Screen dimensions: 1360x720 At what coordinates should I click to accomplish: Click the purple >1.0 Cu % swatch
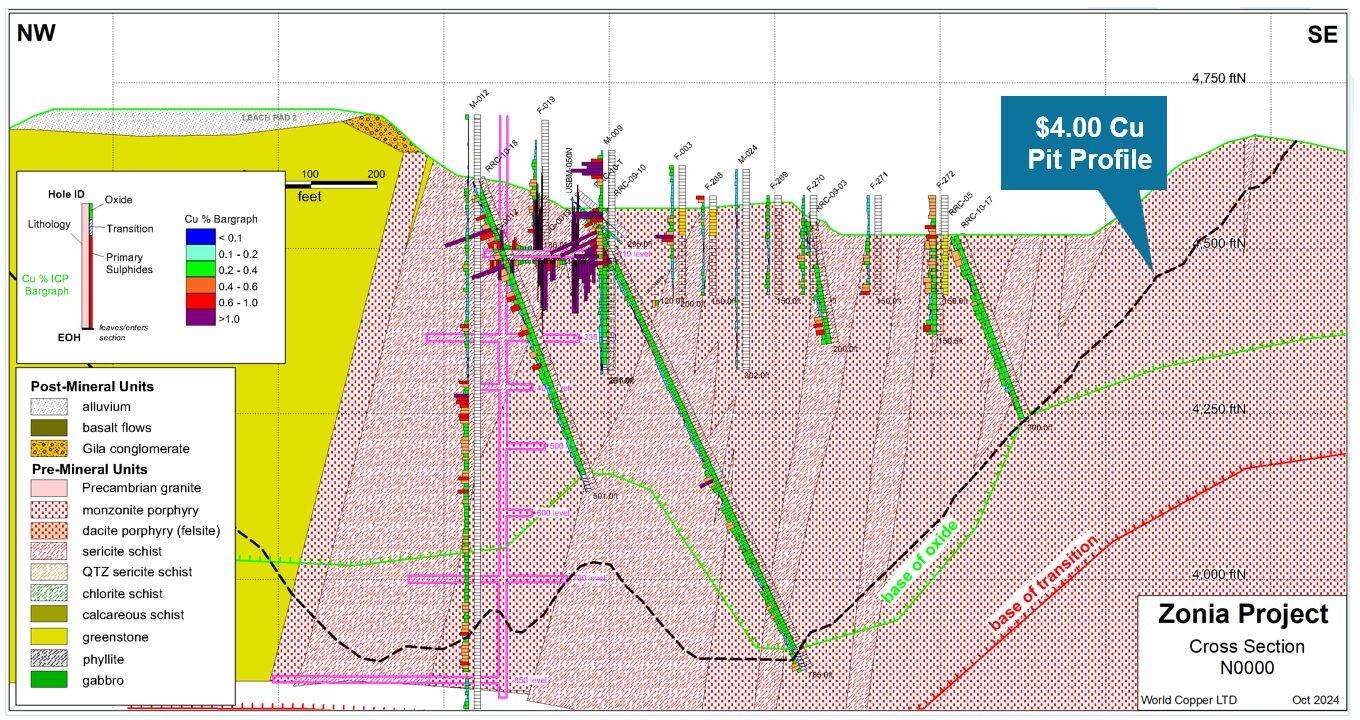[x=204, y=318]
